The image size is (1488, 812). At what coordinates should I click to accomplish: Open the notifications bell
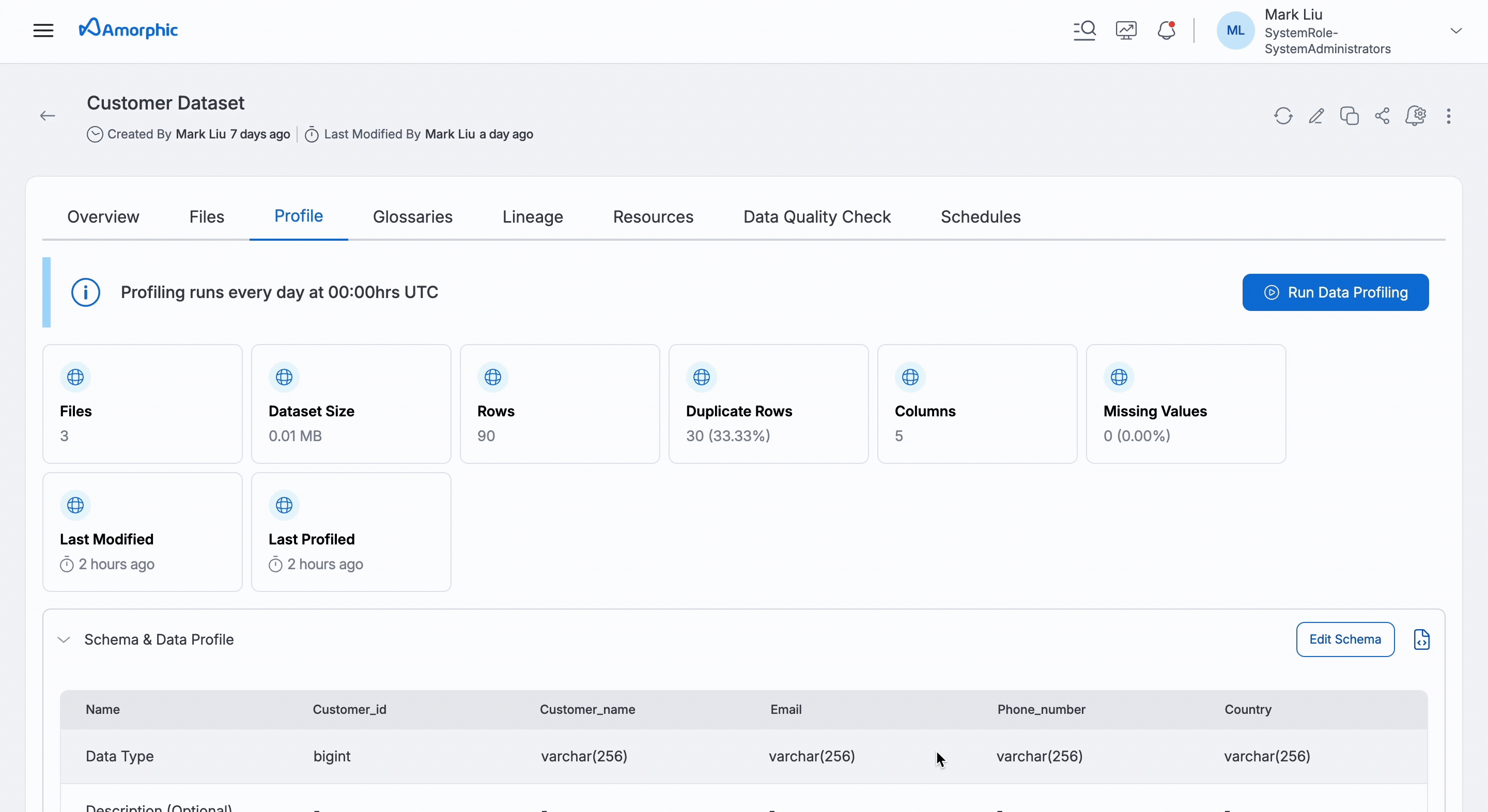(x=1166, y=30)
